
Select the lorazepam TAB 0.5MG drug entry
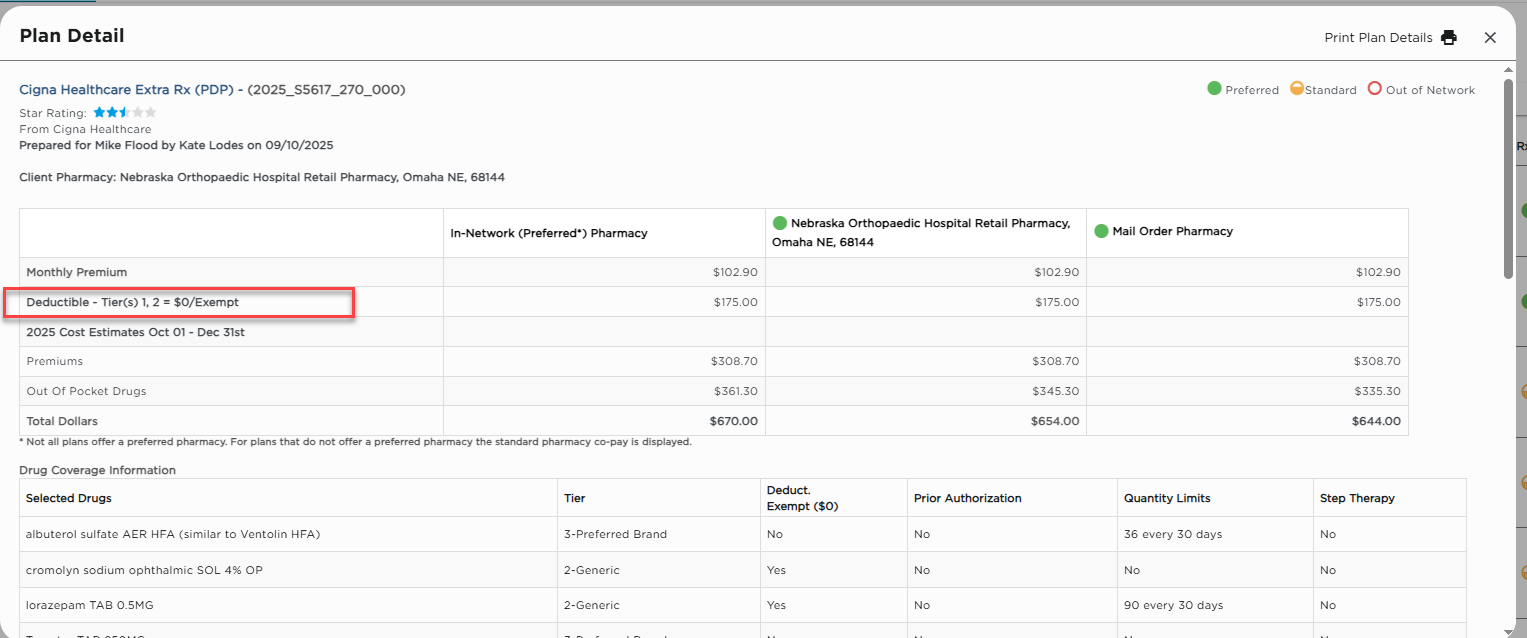pyautogui.click(x=90, y=605)
